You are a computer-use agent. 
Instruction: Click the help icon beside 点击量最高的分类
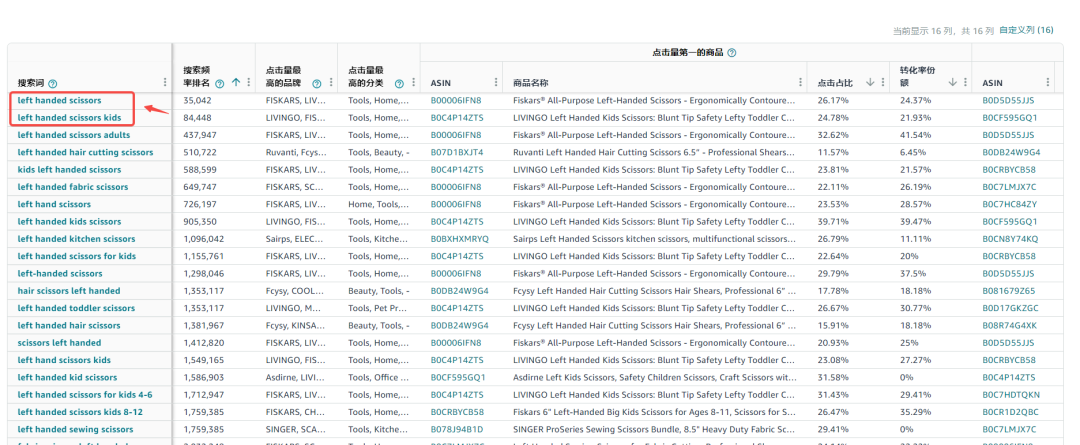click(x=399, y=83)
